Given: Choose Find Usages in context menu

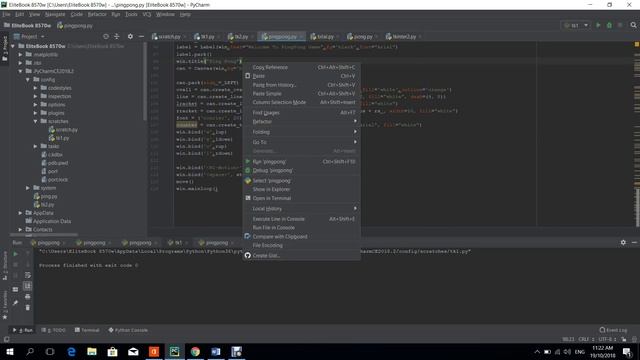Looking at the screenshot, I should 301,113.
